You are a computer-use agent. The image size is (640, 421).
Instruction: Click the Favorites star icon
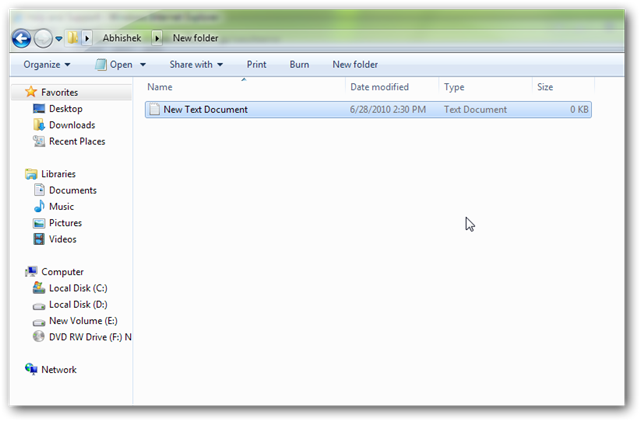[x=31, y=92]
